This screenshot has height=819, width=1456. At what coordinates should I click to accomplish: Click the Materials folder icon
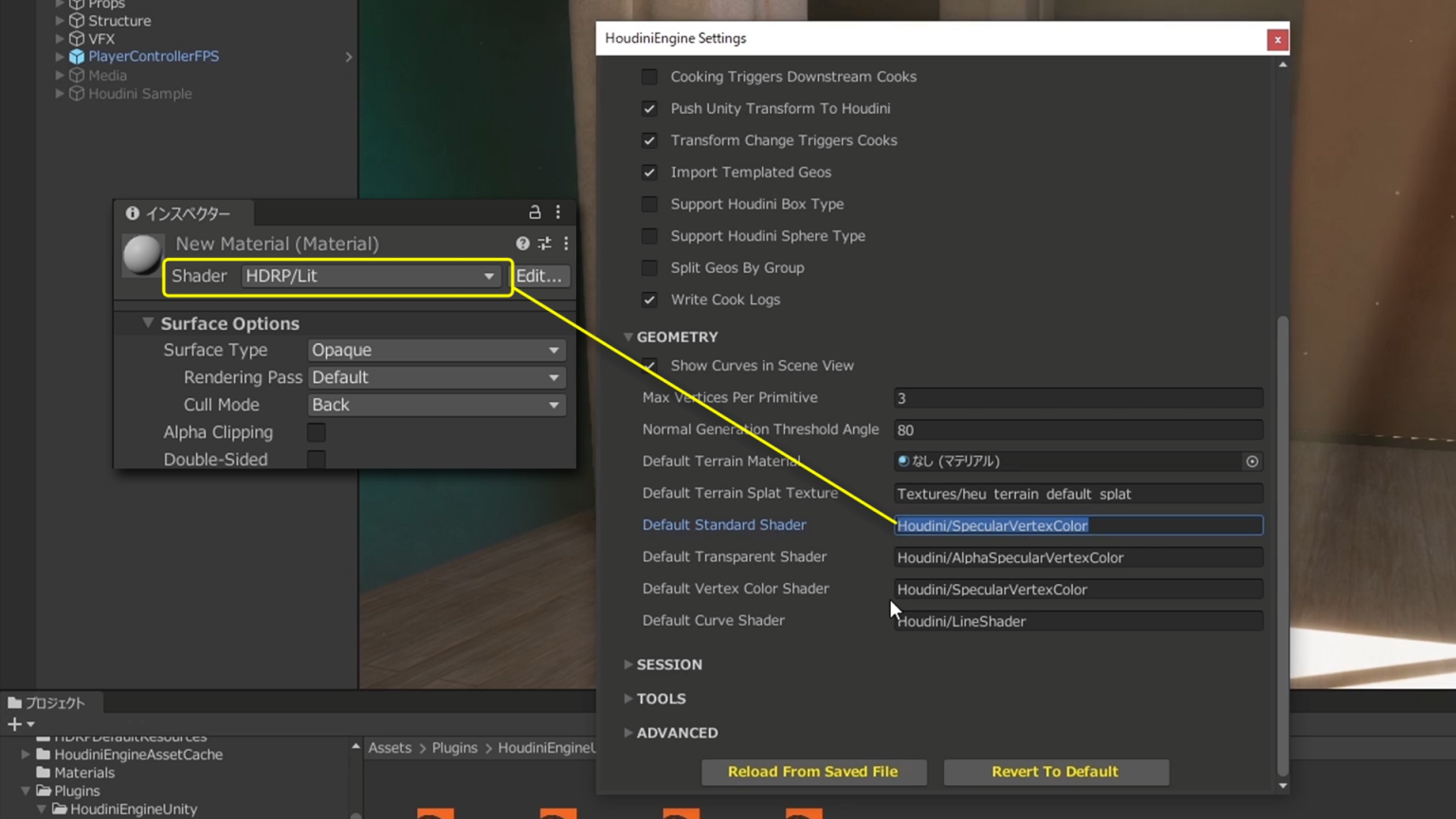[44, 773]
